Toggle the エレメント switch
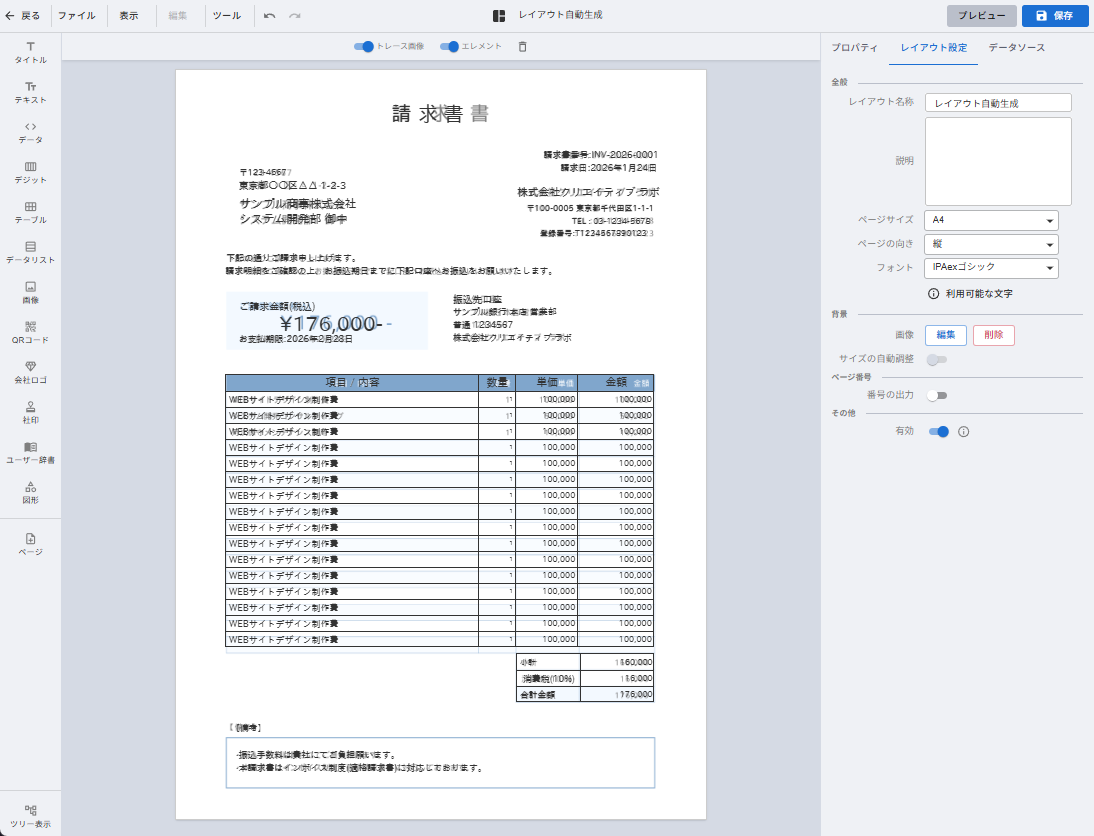The image size is (1094, 836). click(450, 46)
